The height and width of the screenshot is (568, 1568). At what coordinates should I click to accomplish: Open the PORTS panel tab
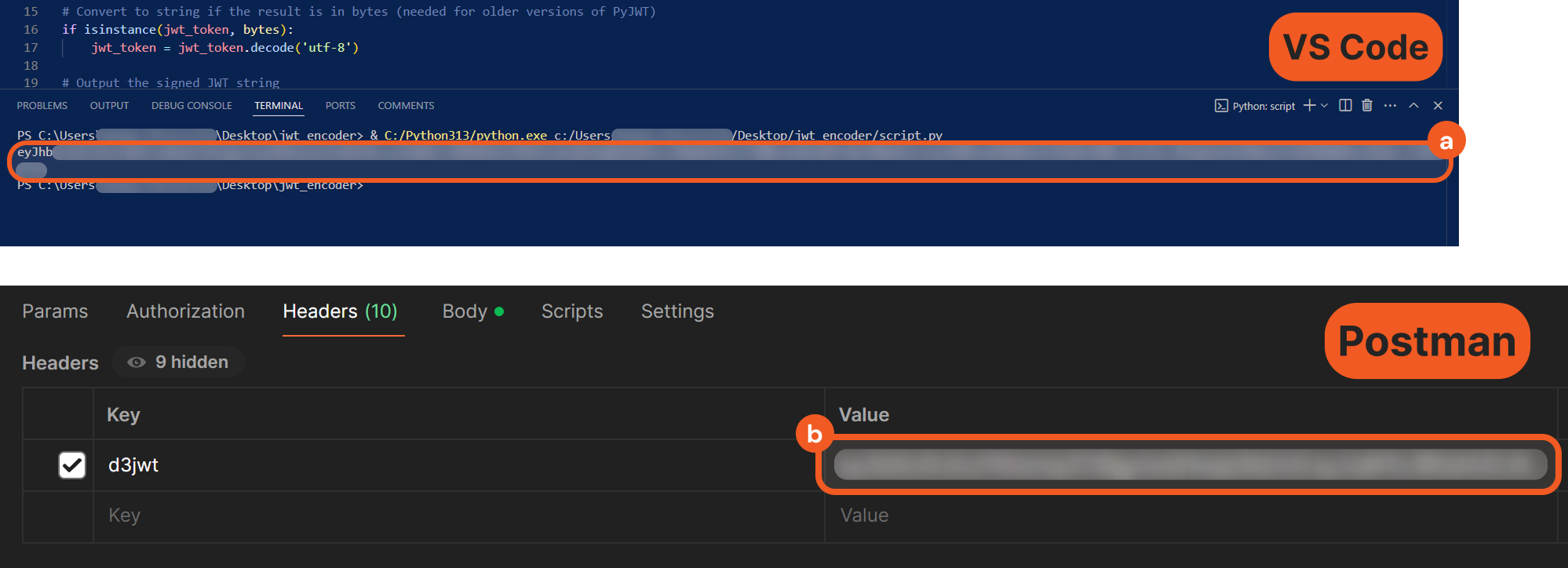pyautogui.click(x=340, y=106)
